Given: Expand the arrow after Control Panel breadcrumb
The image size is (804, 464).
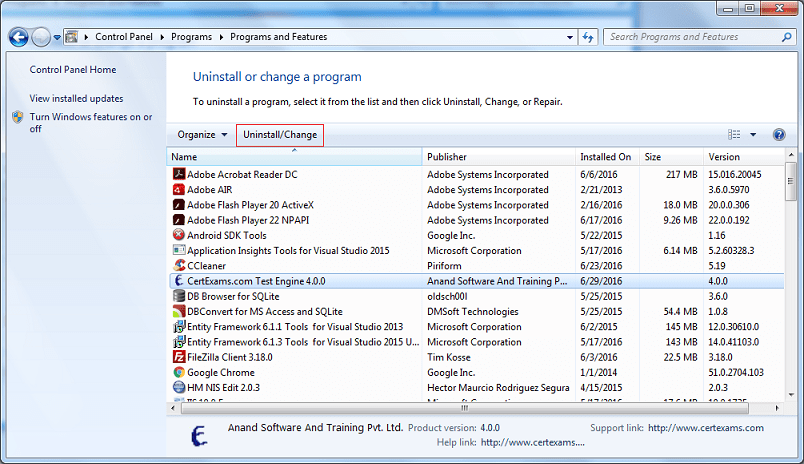Looking at the screenshot, I should tap(162, 37).
